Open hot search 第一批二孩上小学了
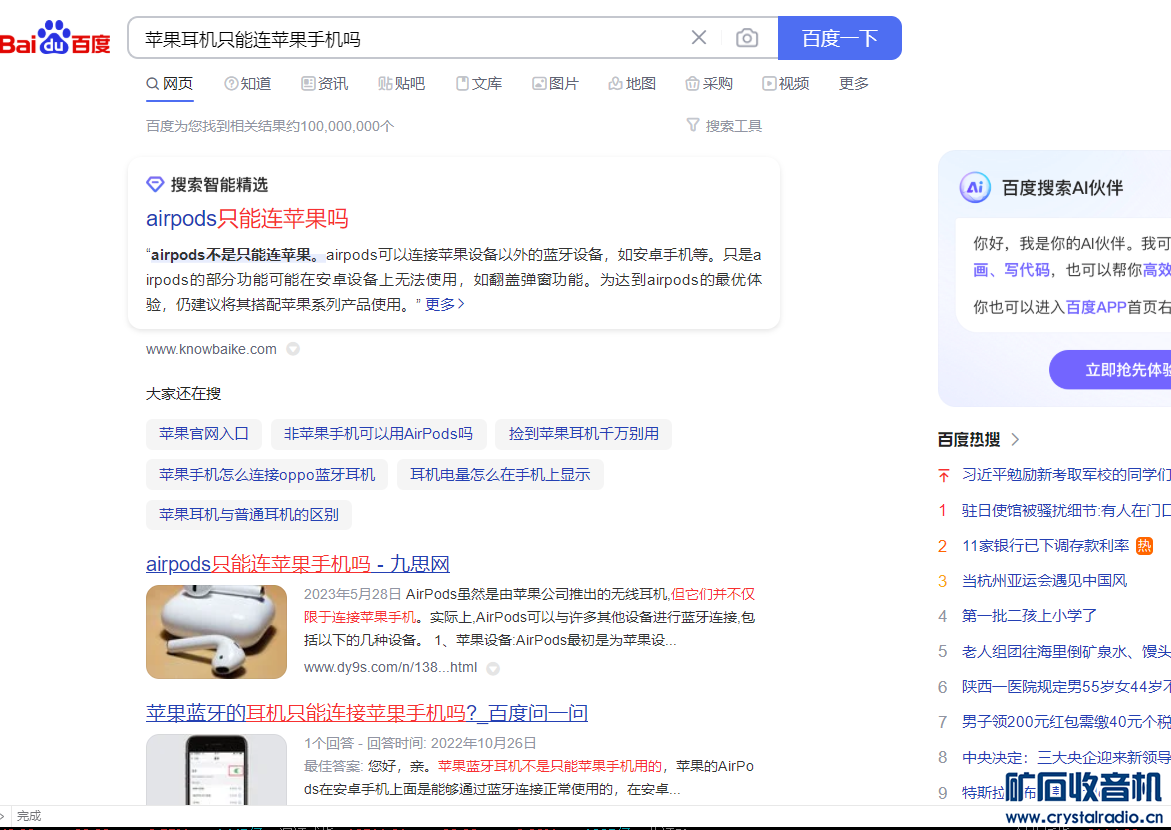This screenshot has height=830, width=1171. (x=1029, y=616)
